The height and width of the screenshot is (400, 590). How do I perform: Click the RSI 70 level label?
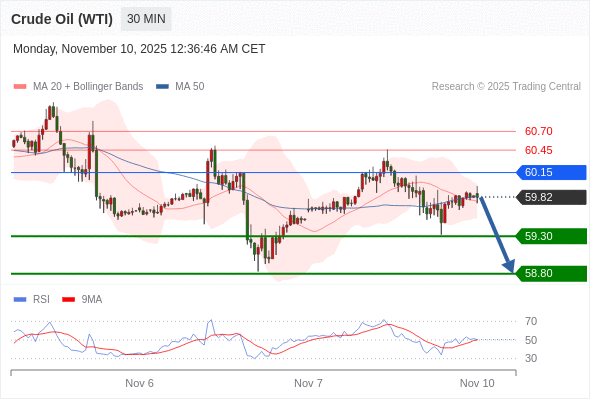[x=531, y=321]
